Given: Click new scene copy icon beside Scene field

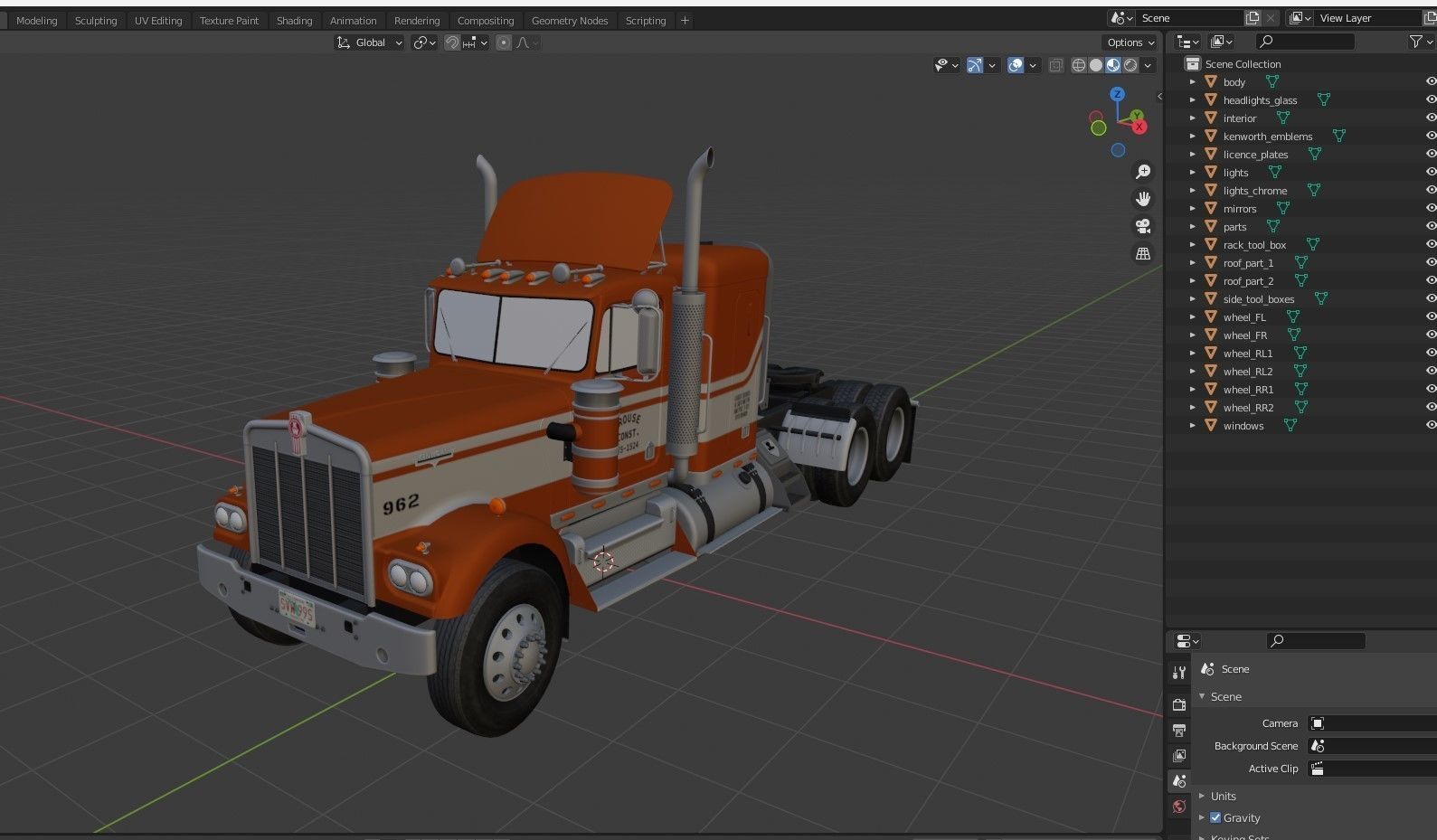Looking at the screenshot, I should coord(1253,18).
